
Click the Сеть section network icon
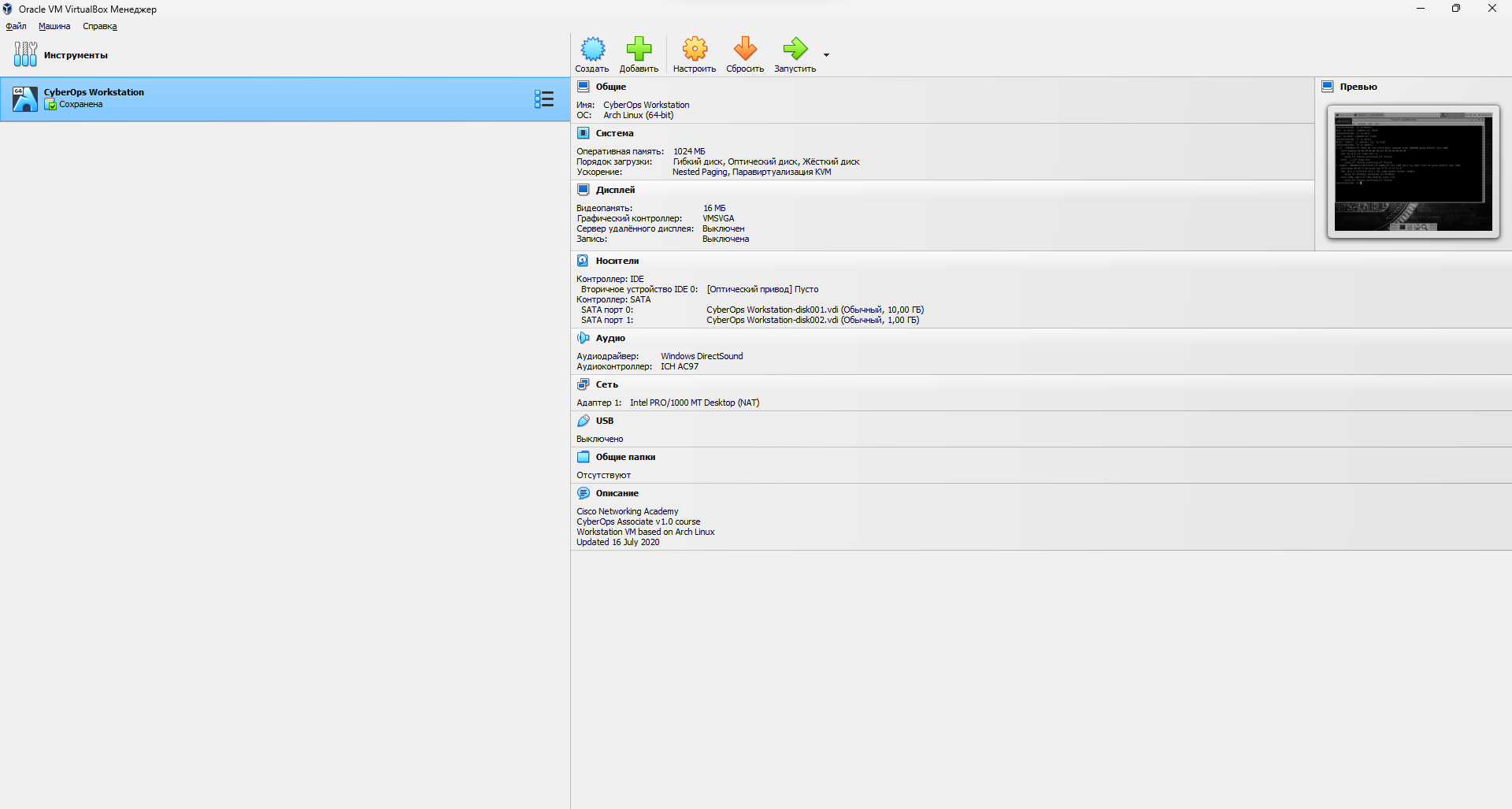point(583,384)
